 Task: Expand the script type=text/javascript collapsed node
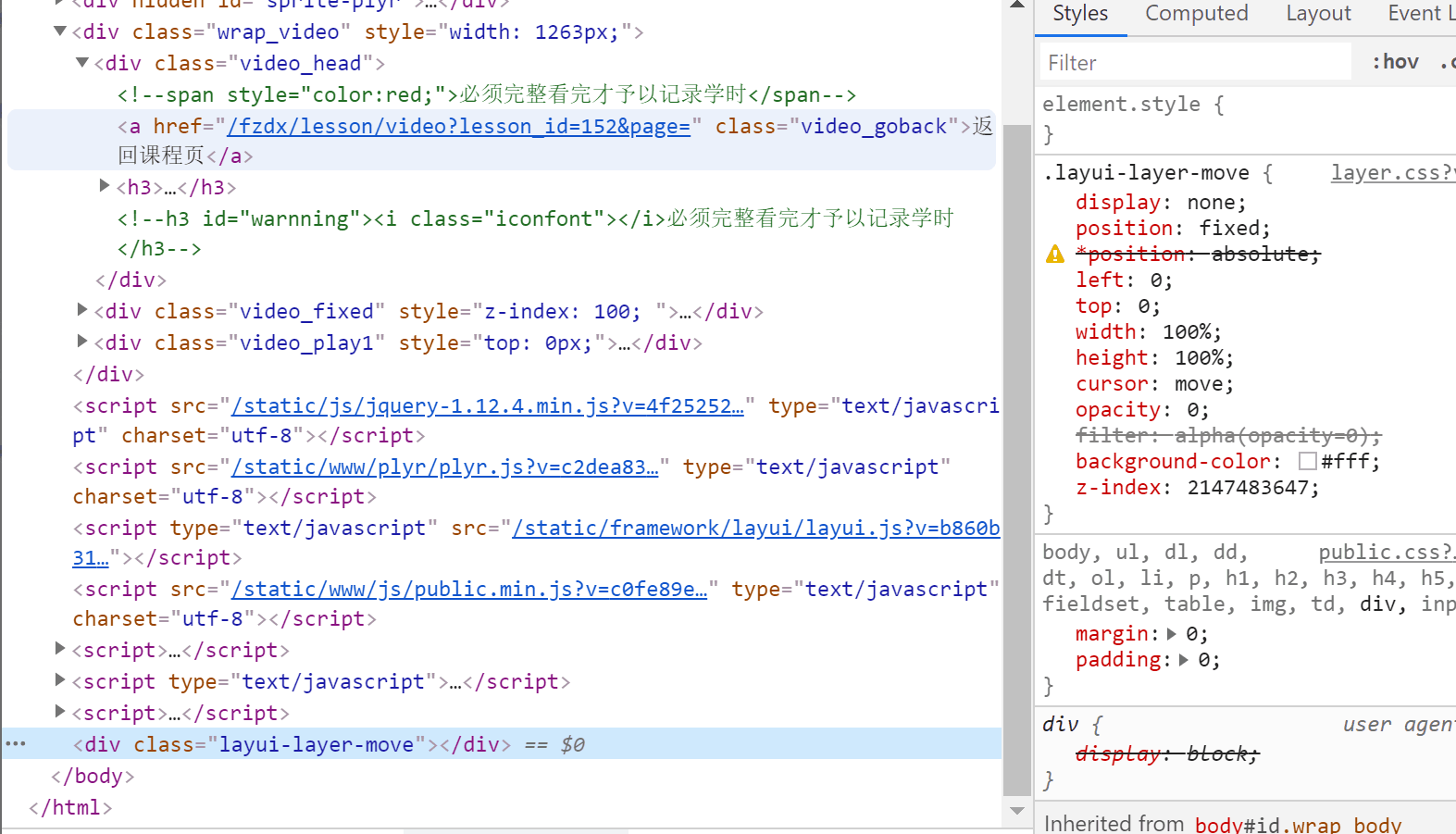[60, 680]
